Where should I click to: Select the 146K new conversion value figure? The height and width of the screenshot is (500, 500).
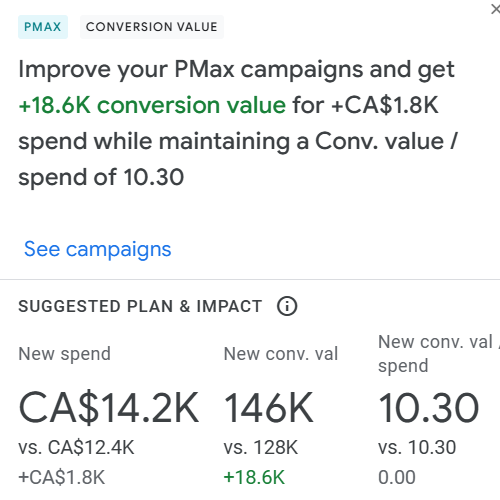[x=269, y=408]
